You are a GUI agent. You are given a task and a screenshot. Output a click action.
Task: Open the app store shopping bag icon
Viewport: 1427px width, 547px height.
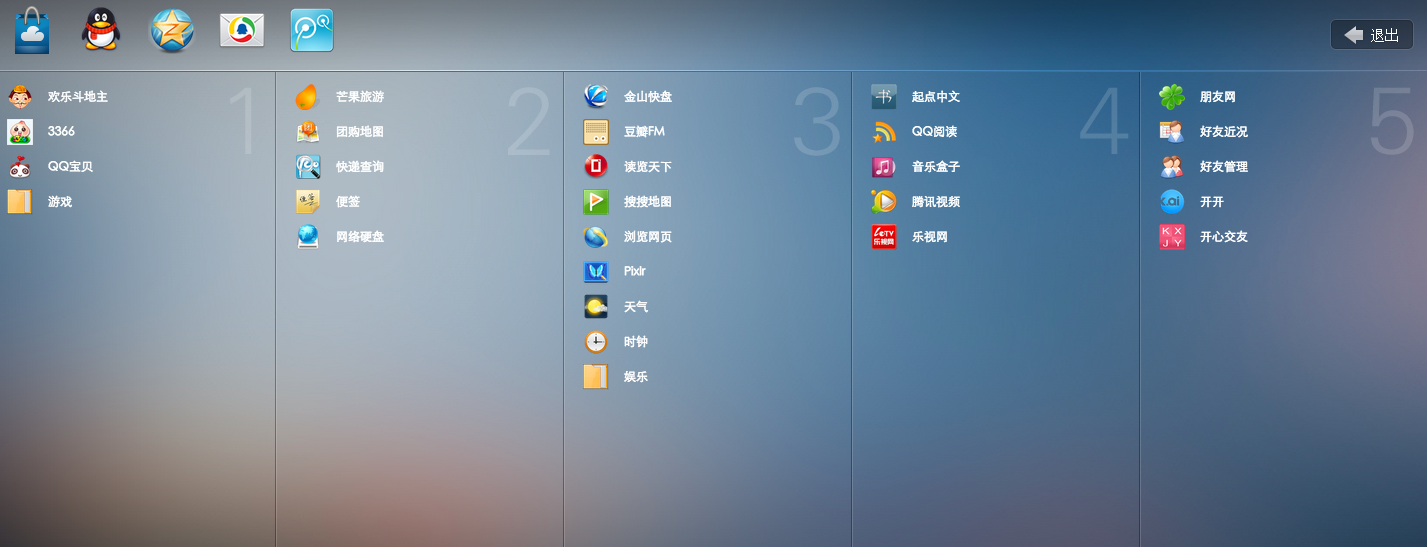(32, 30)
